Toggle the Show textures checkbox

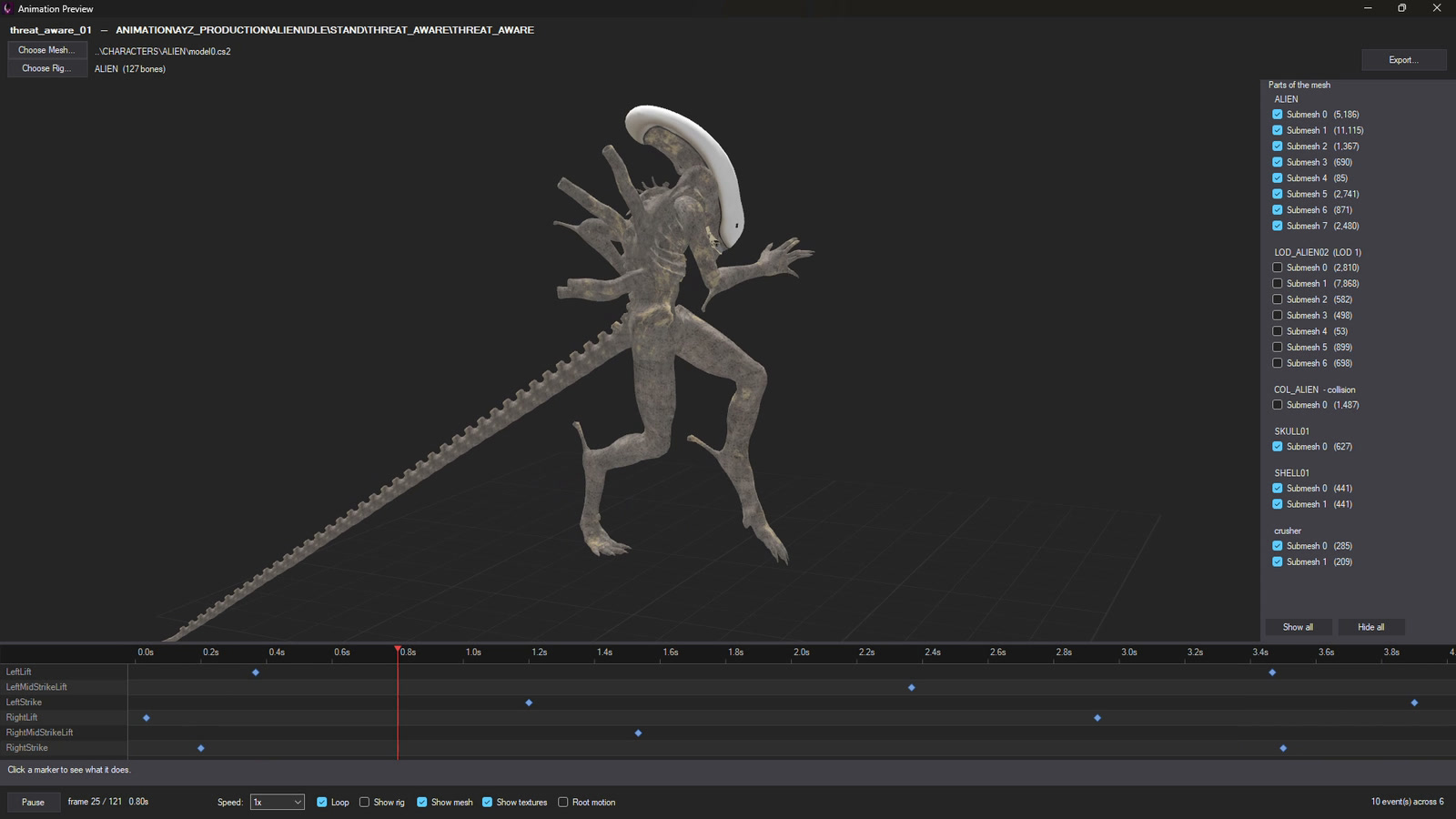(488, 802)
